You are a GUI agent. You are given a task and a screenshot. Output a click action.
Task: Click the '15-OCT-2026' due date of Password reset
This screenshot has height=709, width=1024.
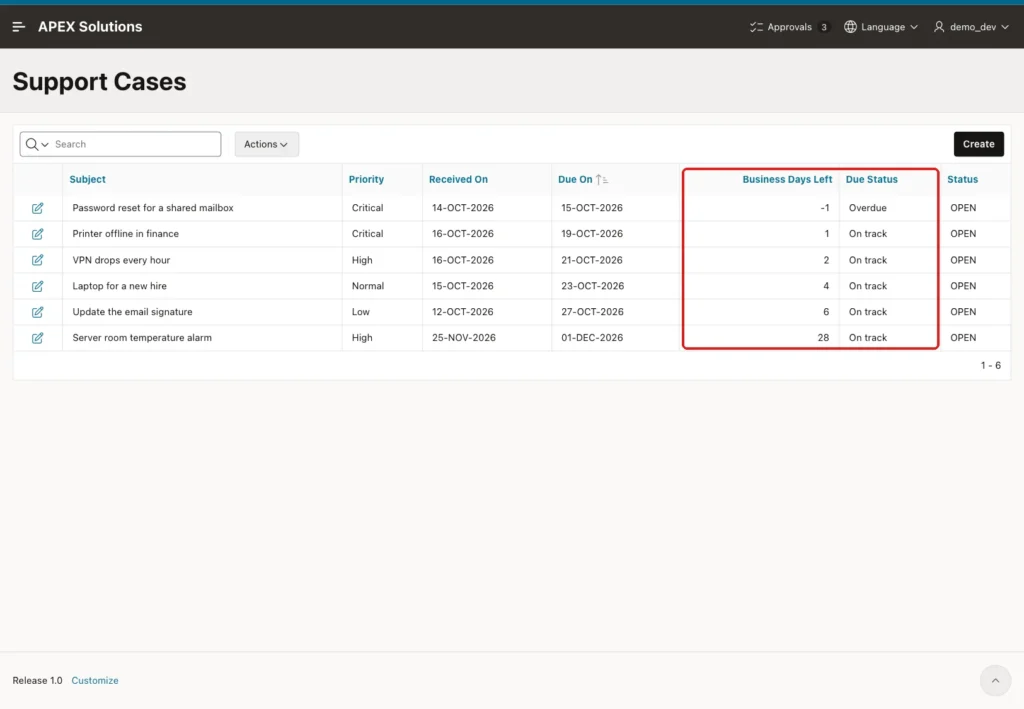tap(592, 208)
